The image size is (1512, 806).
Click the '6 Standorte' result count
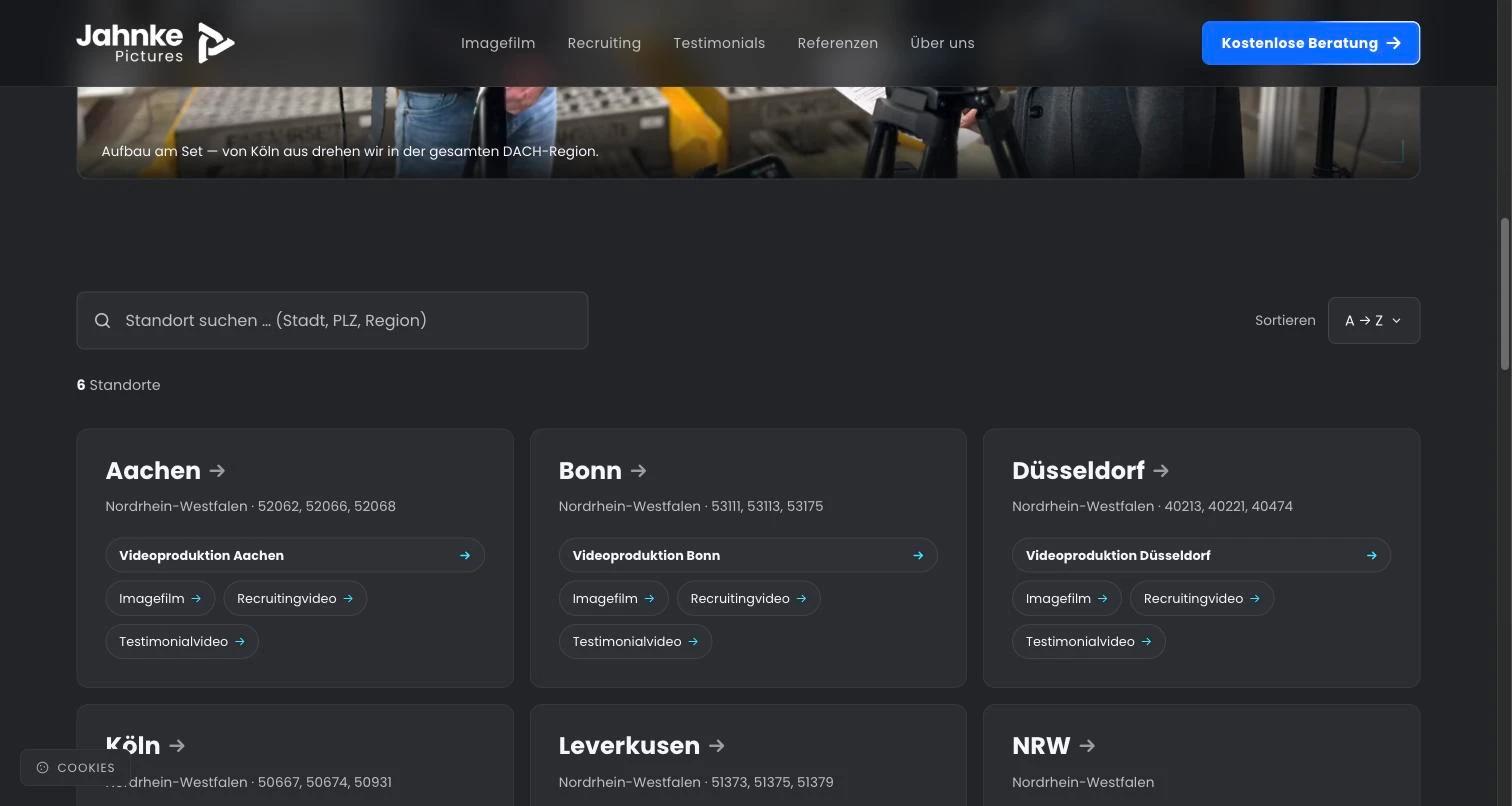click(118, 385)
